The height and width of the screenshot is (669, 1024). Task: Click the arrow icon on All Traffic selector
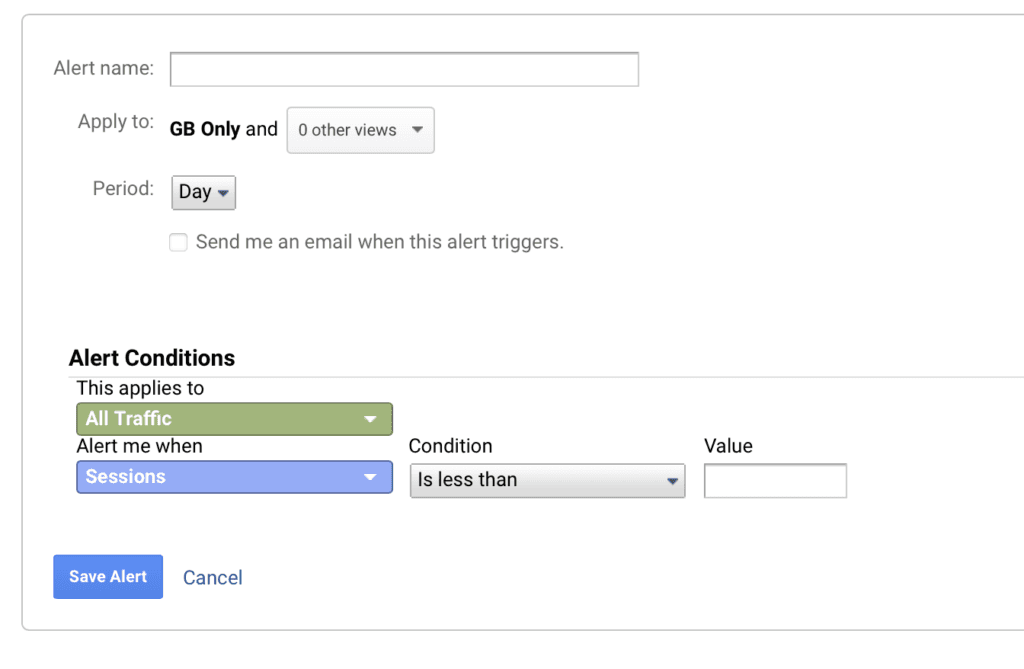coord(370,420)
